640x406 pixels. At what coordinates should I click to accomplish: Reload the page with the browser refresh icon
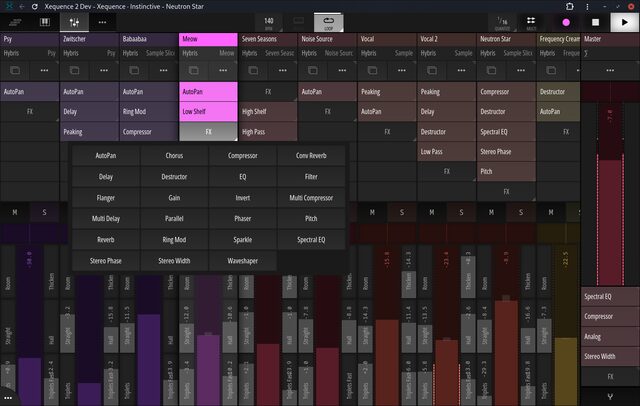35,7
